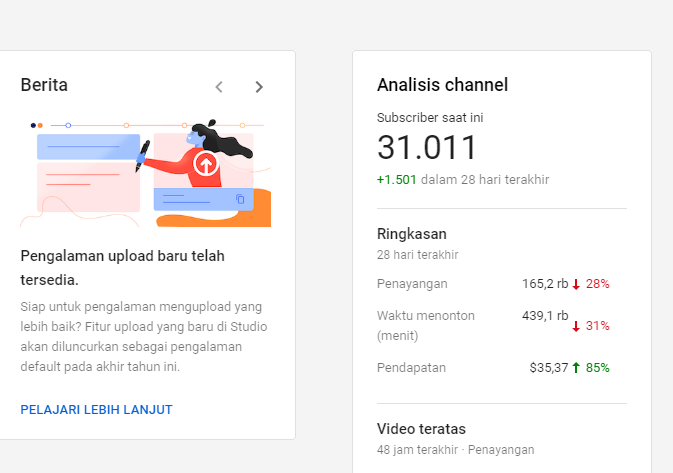Open PELAJARI LEBIH LANJUT link
This screenshot has height=473, width=673.
pyautogui.click(x=97, y=409)
